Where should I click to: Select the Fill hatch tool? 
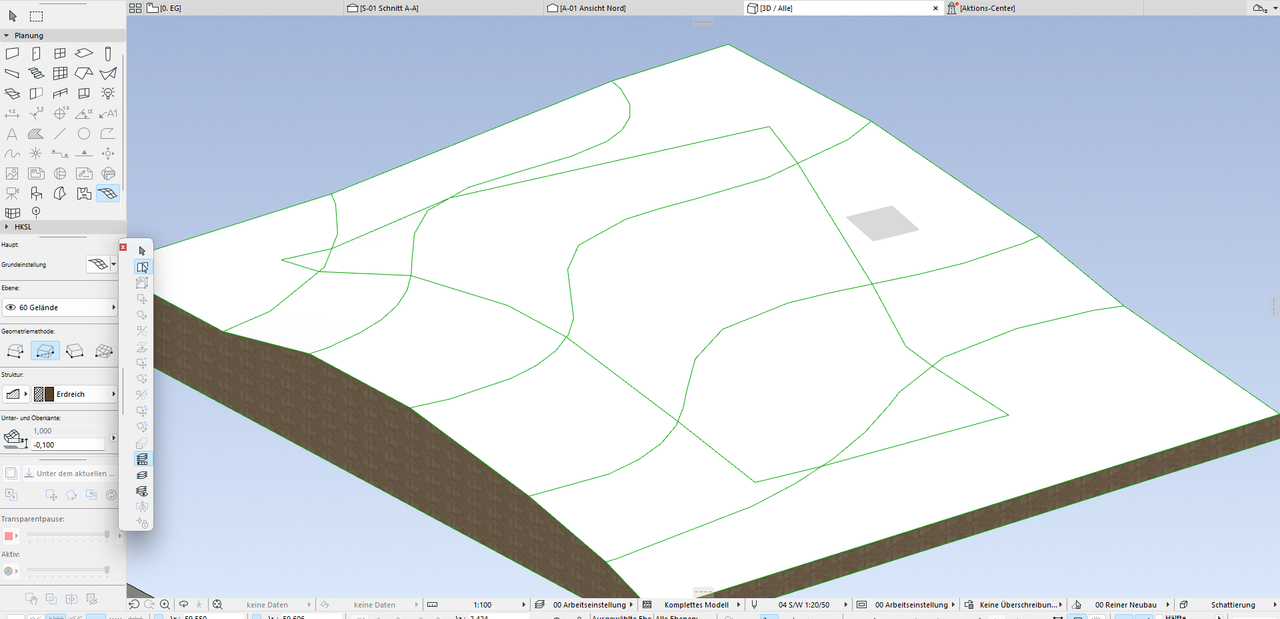coord(36,133)
